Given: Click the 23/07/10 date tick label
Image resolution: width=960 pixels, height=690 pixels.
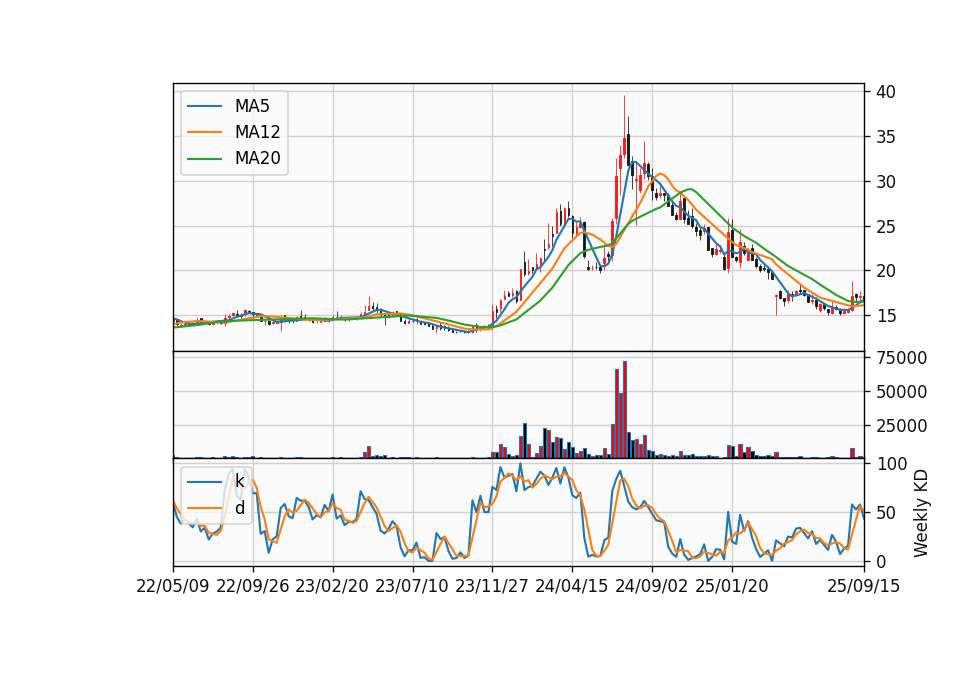Looking at the screenshot, I should click(412, 586).
